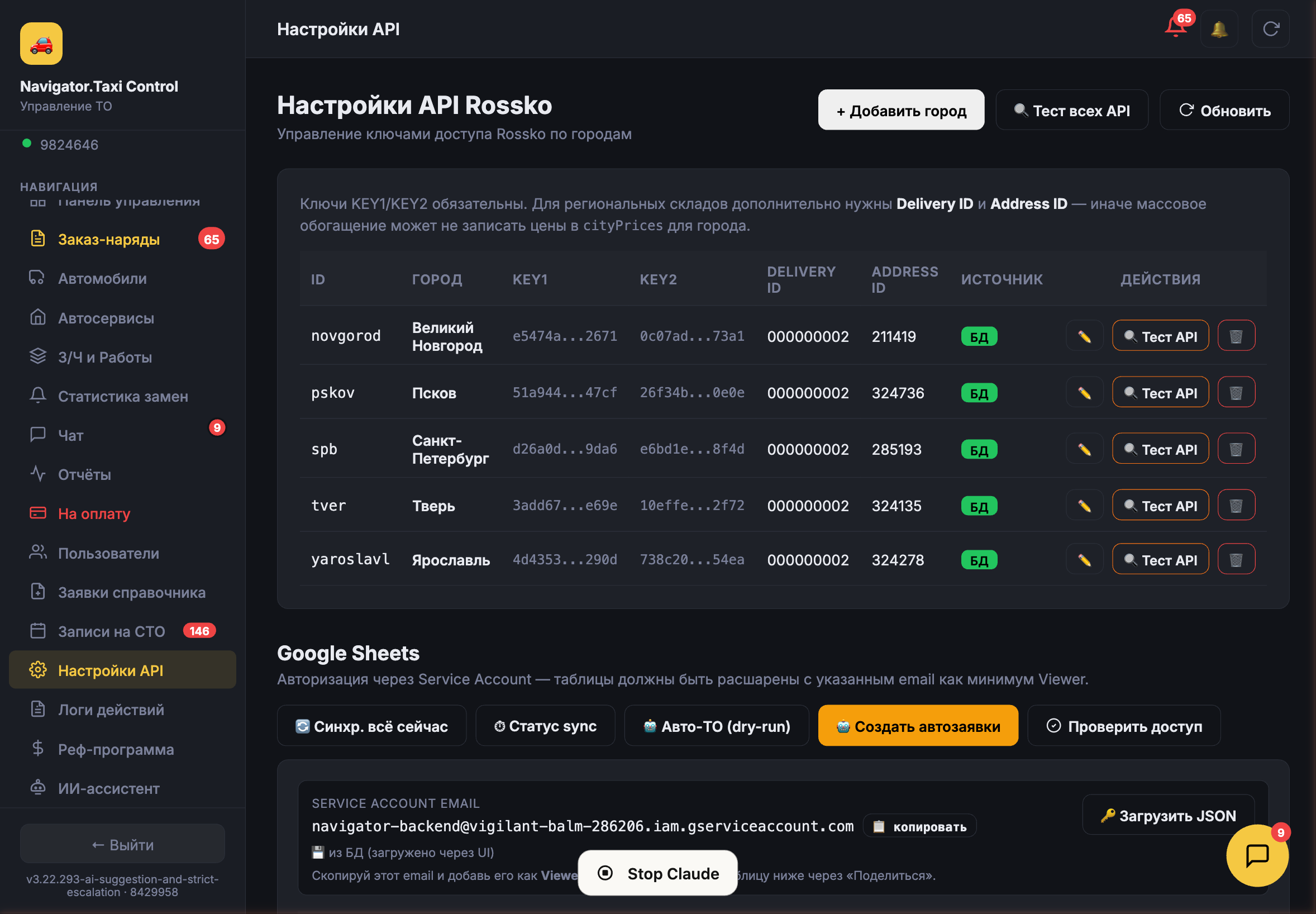Open Автосервисы in the sidebar
The height and width of the screenshot is (914, 1316).
point(122,318)
